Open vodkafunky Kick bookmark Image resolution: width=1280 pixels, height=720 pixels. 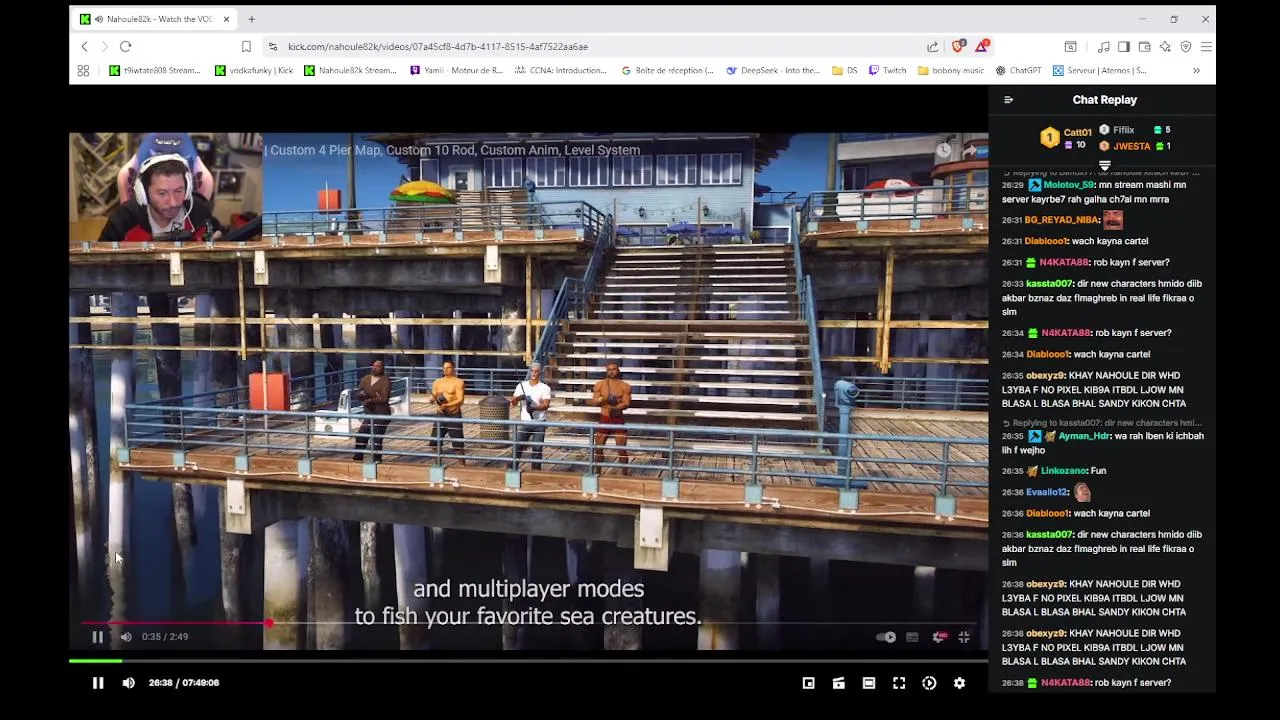point(254,71)
